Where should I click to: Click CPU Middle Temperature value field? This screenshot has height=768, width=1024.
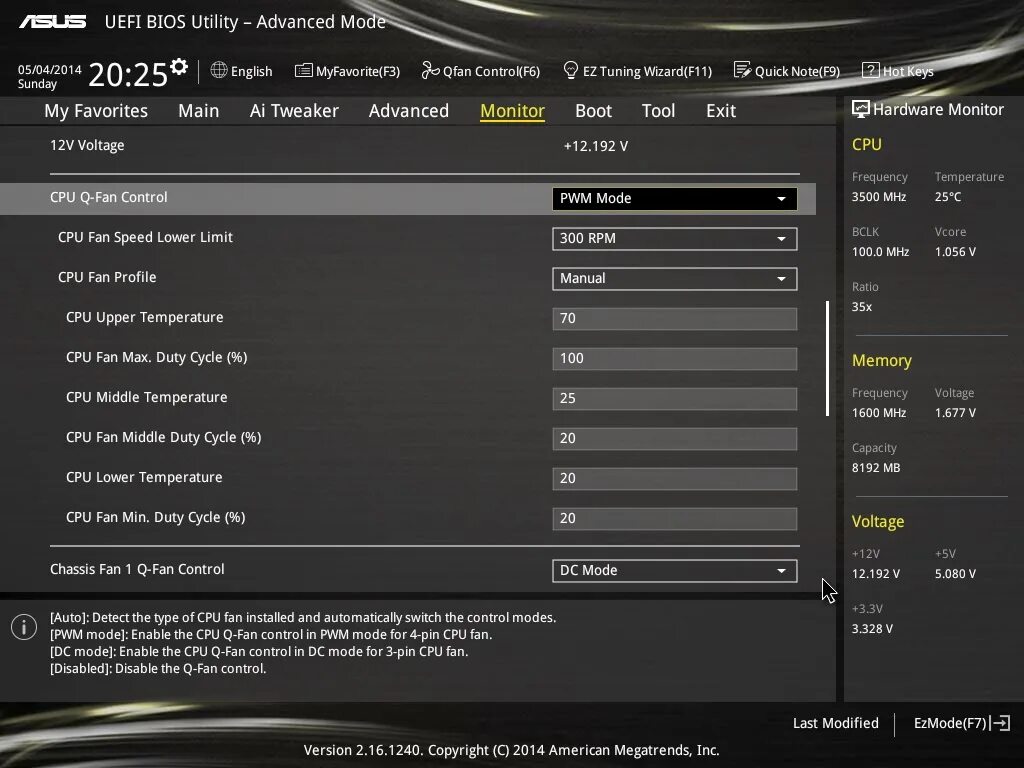(675, 398)
